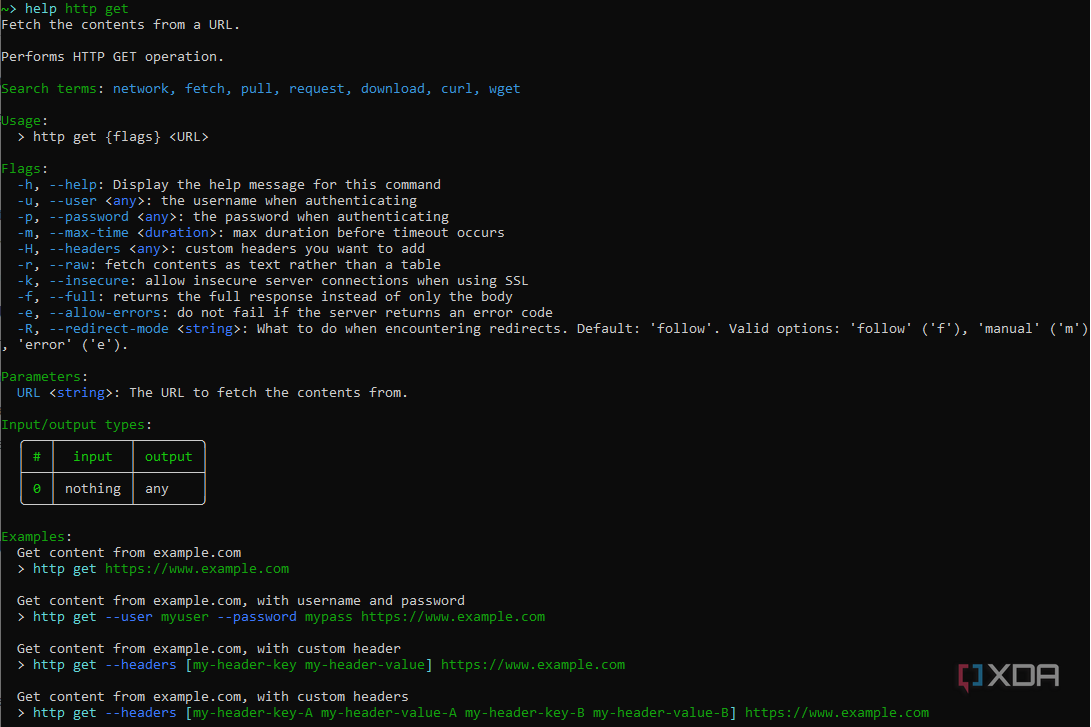Click the '--headers' flag in the Flags list
This screenshot has width=1091, height=727.
click(85, 248)
